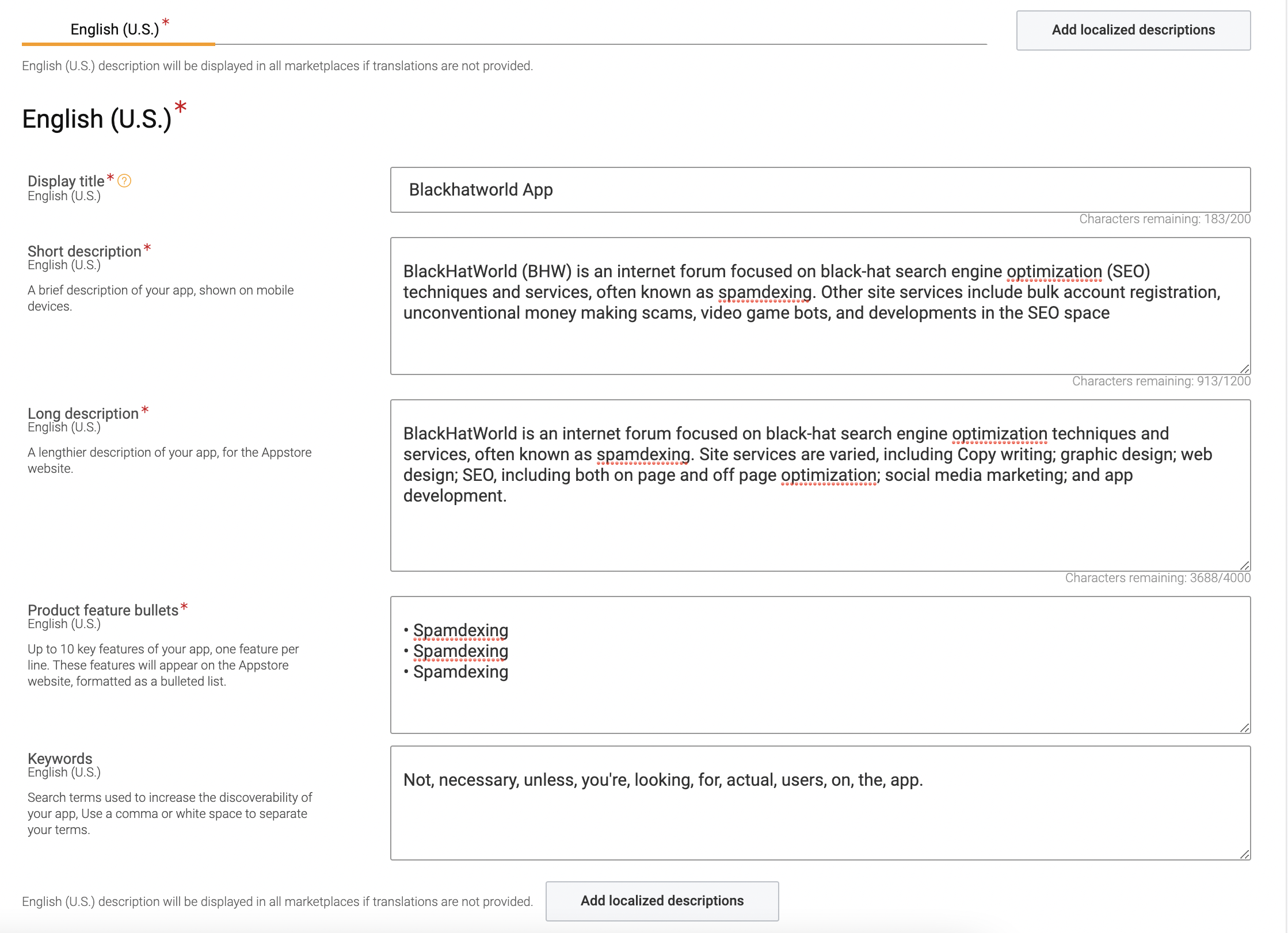The image size is (1288, 933).
Task: Click the Long description field label
Action: [83, 414]
